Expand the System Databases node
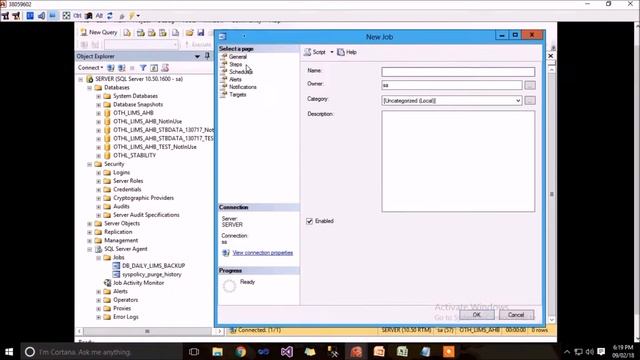 pyautogui.click(x=98, y=96)
